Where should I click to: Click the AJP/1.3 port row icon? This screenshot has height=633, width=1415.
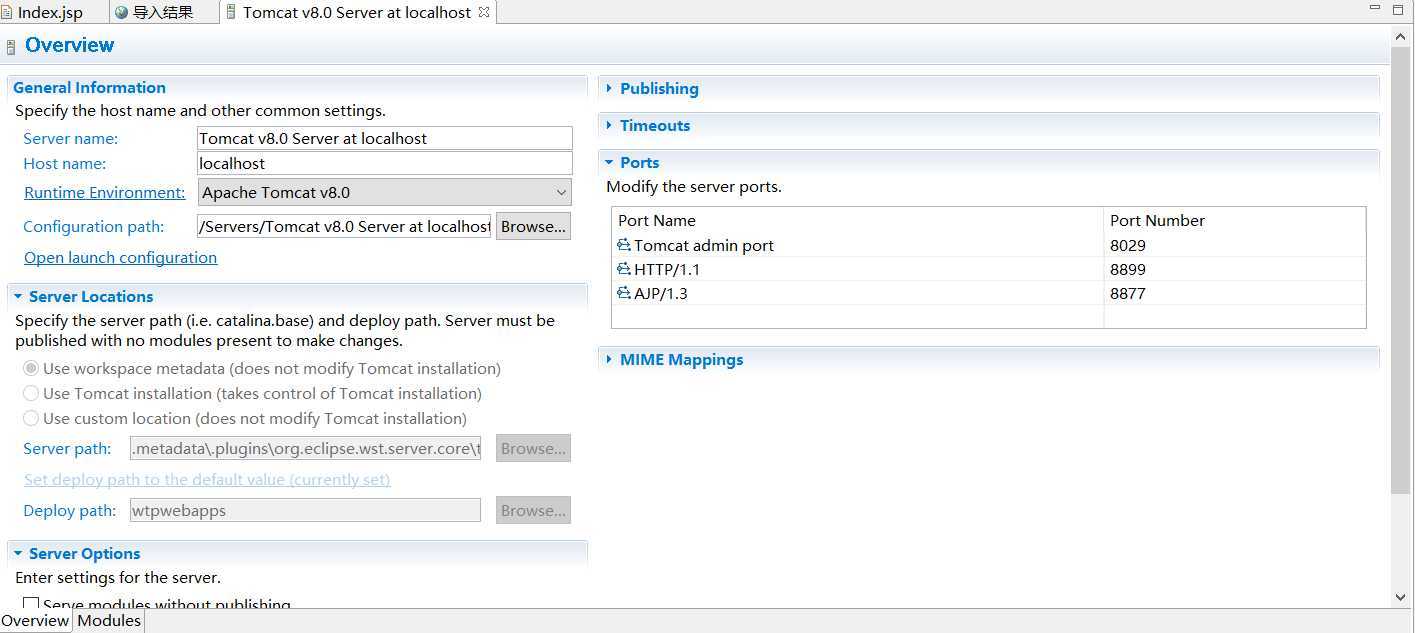[x=624, y=293]
